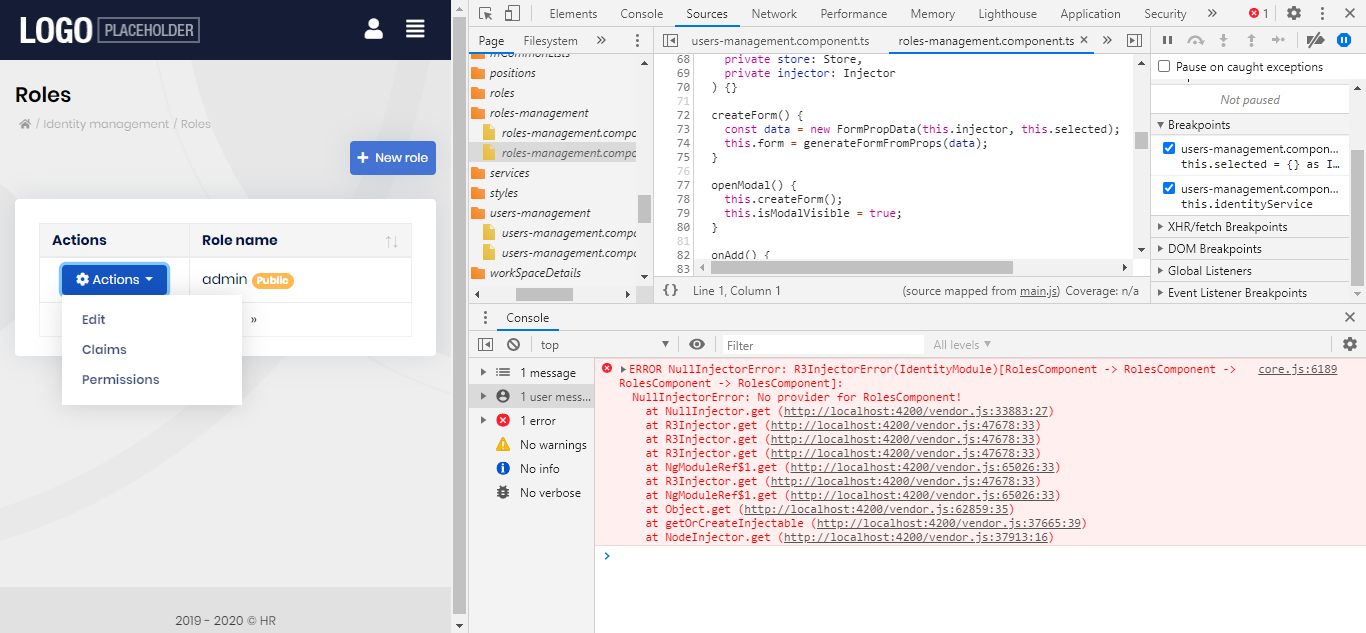This screenshot has height=633, width=1366.
Task: Toggle the device toolbar icon
Action: (512, 13)
